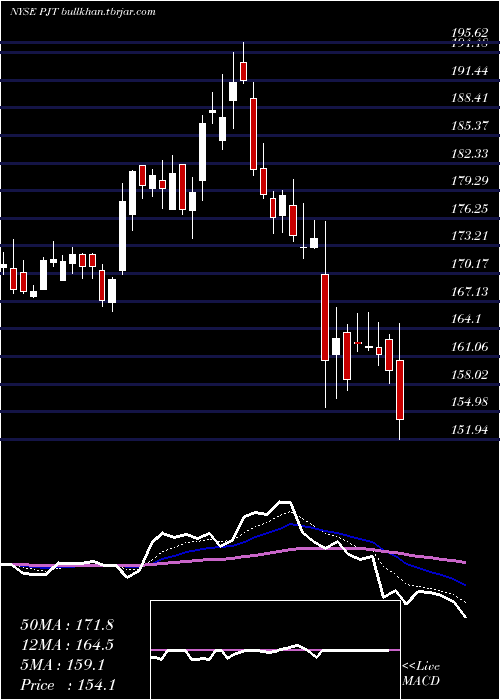Viewport: 500px width, 700px height.
Task: Click the 170.17 price level label
Action: point(470,264)
